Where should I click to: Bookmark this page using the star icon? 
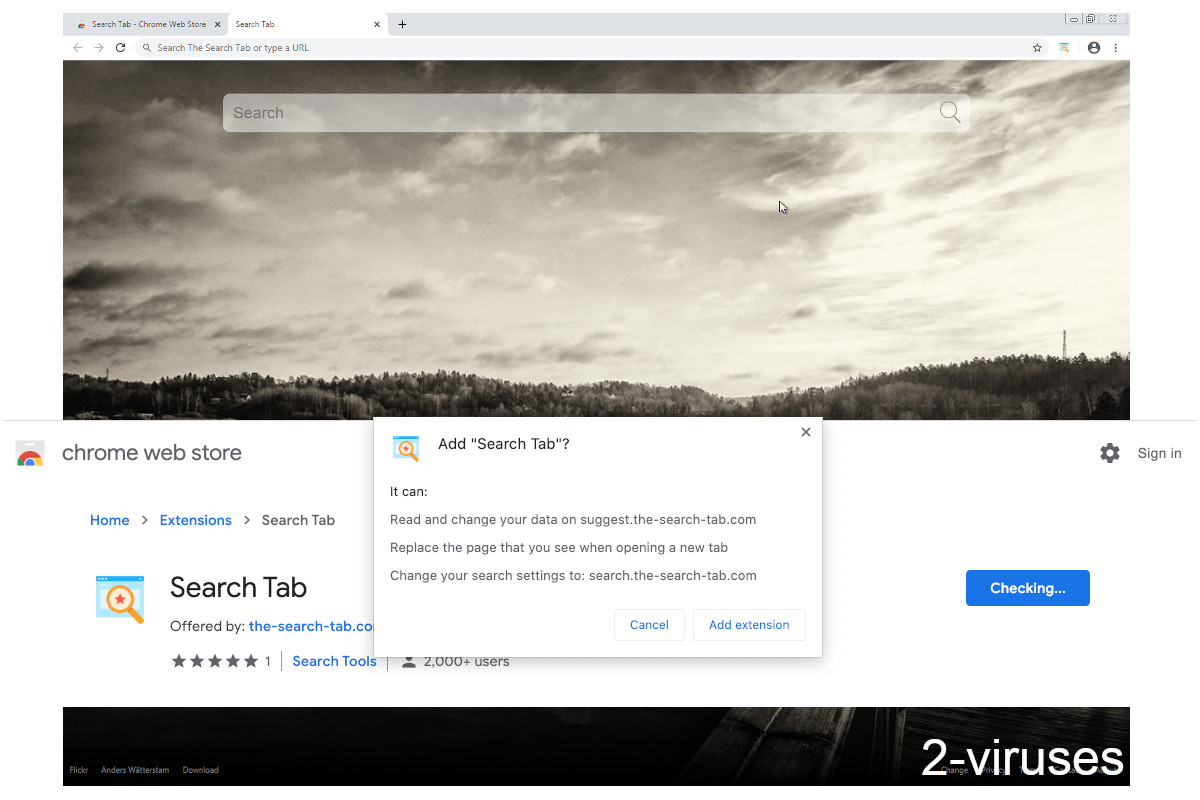coord(1037,47)
